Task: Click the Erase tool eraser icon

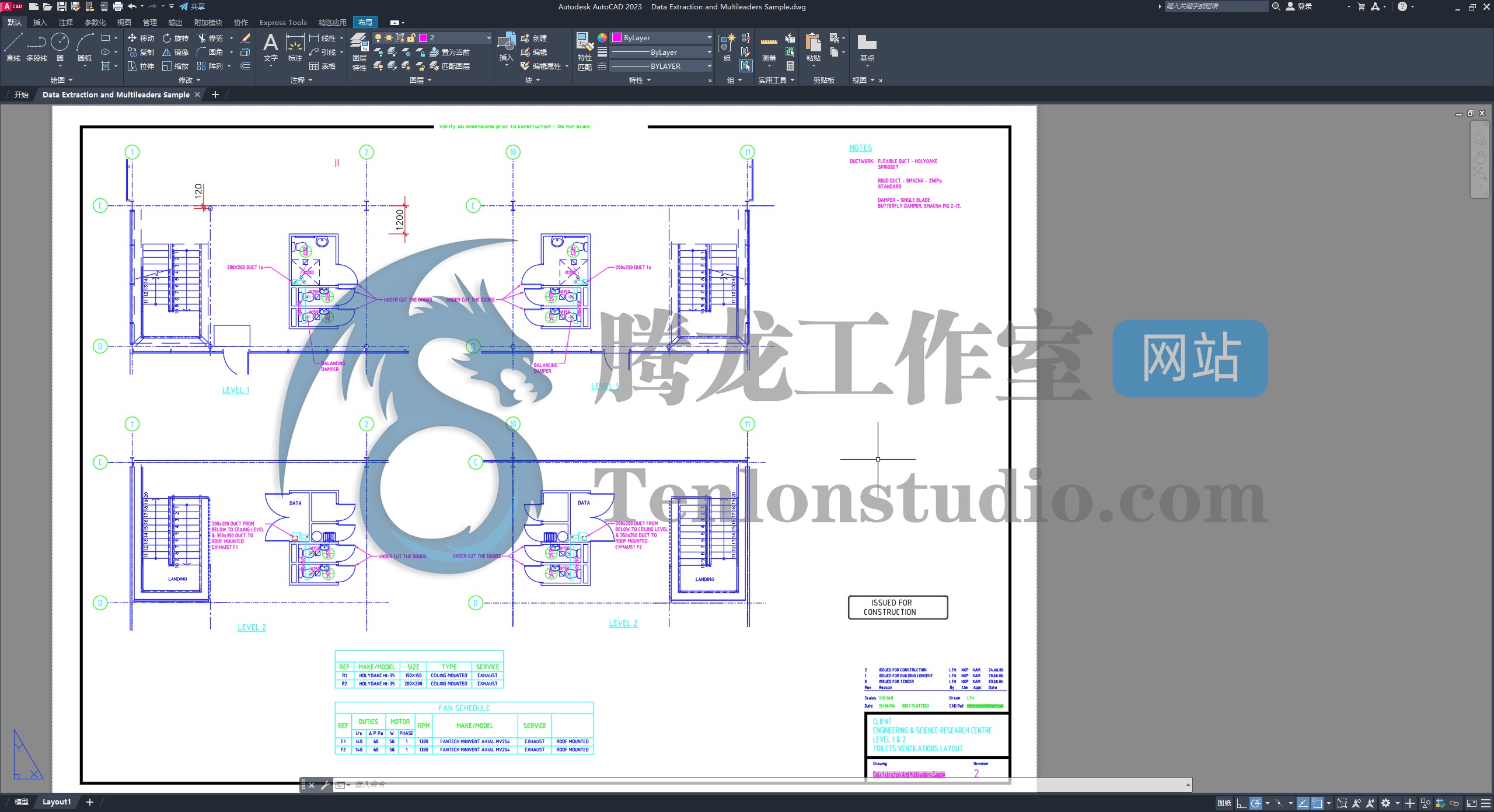Action: 246,38
